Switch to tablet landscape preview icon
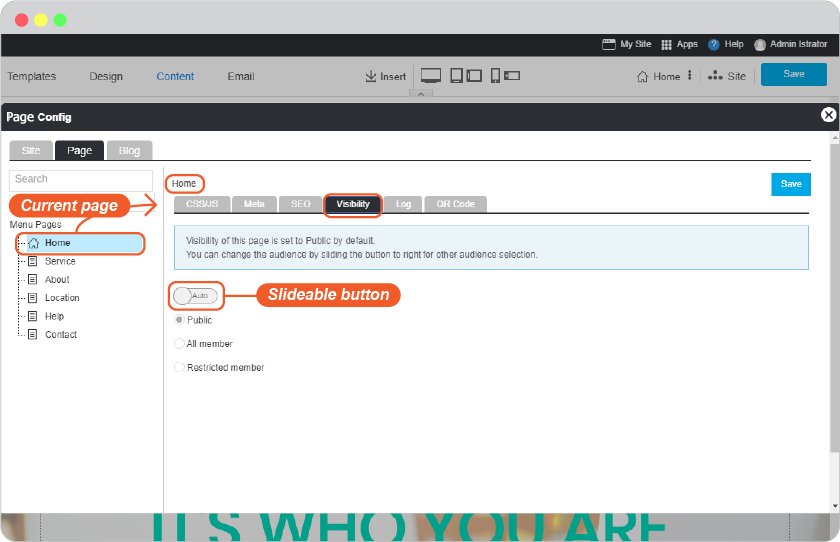This screenshot has width=840, height=542. tap(474, 76)
